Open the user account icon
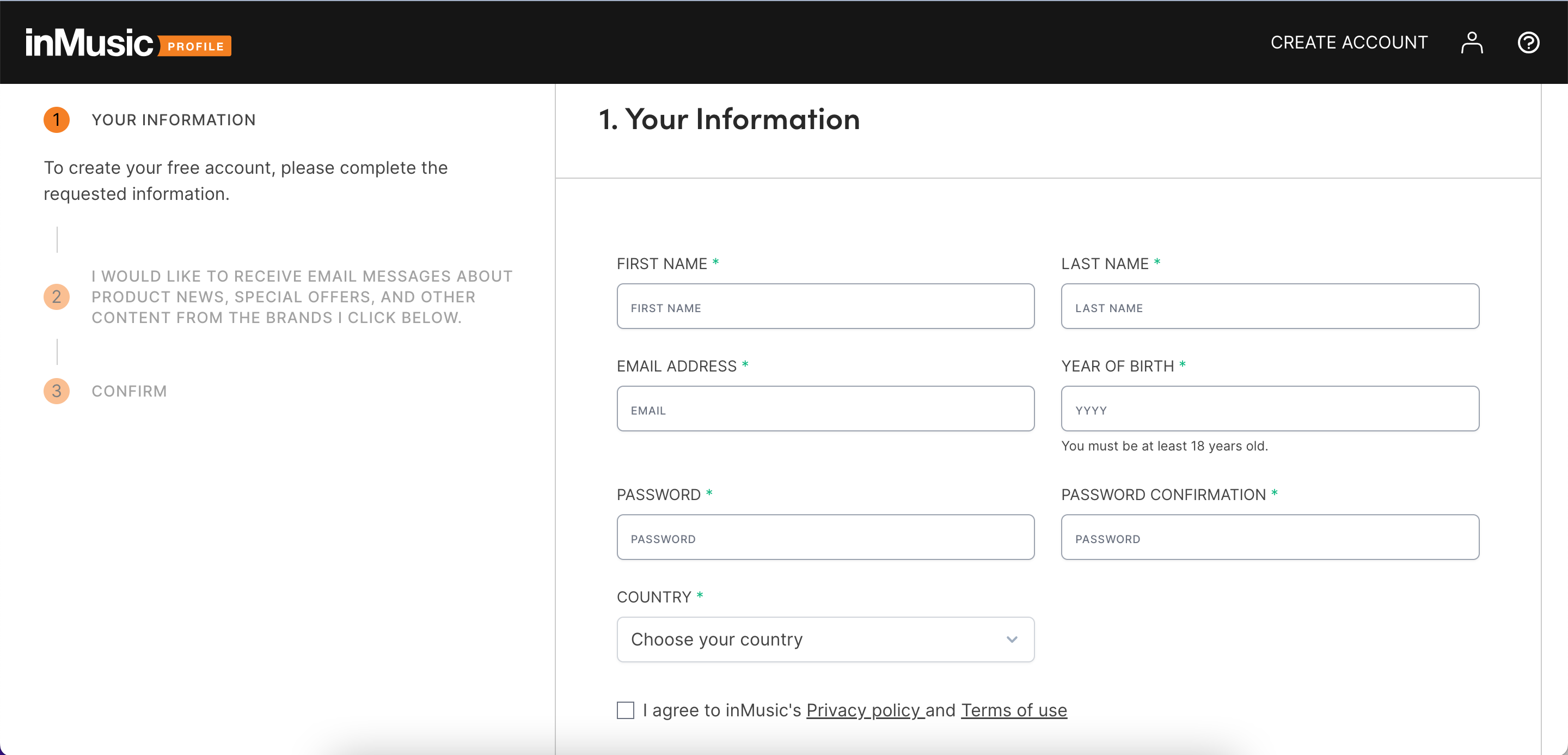Screen dimensions: 1568x755 pyautogui.click(x=1471, y=42)
